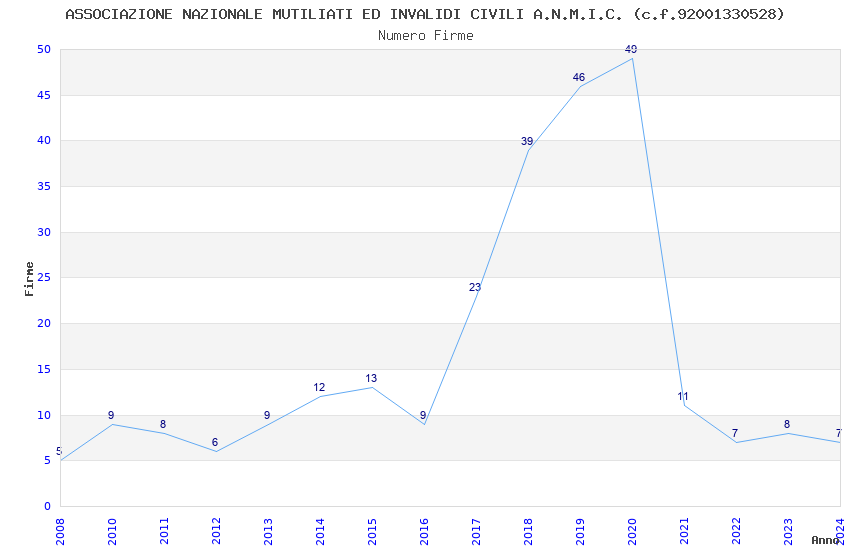Click the data label 7 above 2022
Image resolution: width=850 pixels, height=550 pixels.
735,433
